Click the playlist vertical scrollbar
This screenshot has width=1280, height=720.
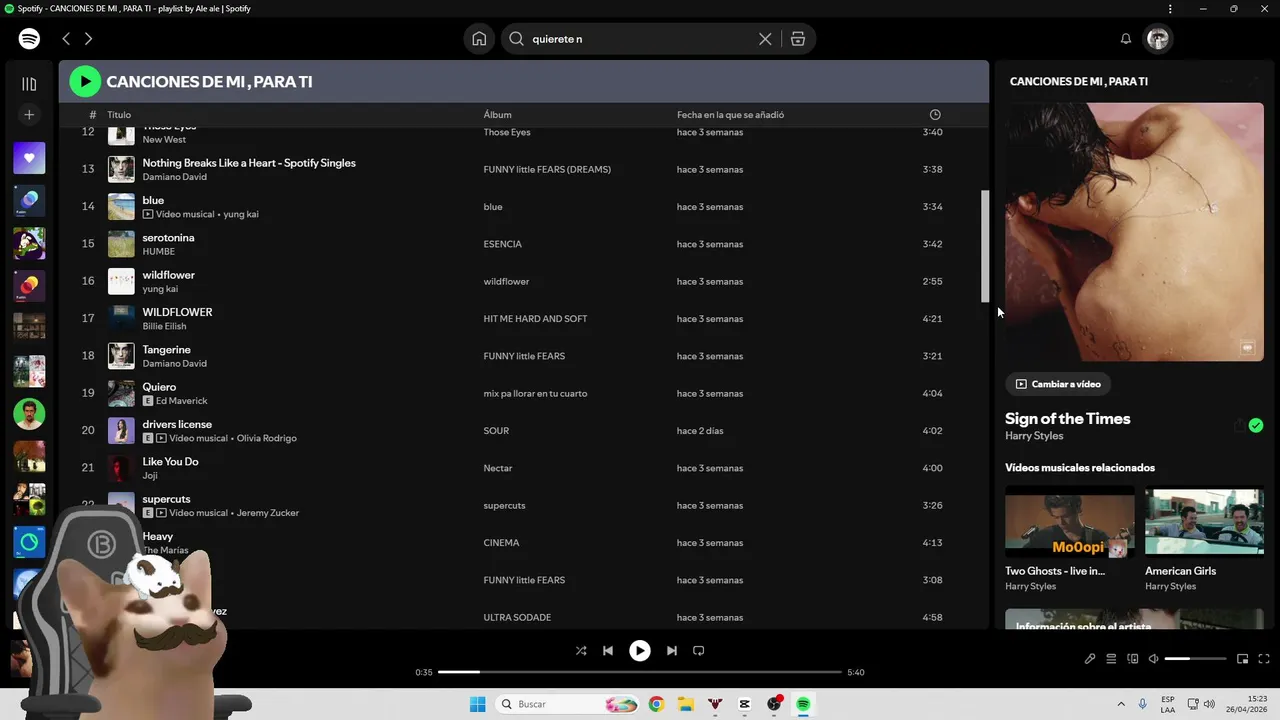pyautogui.click(x=984, y=246)
